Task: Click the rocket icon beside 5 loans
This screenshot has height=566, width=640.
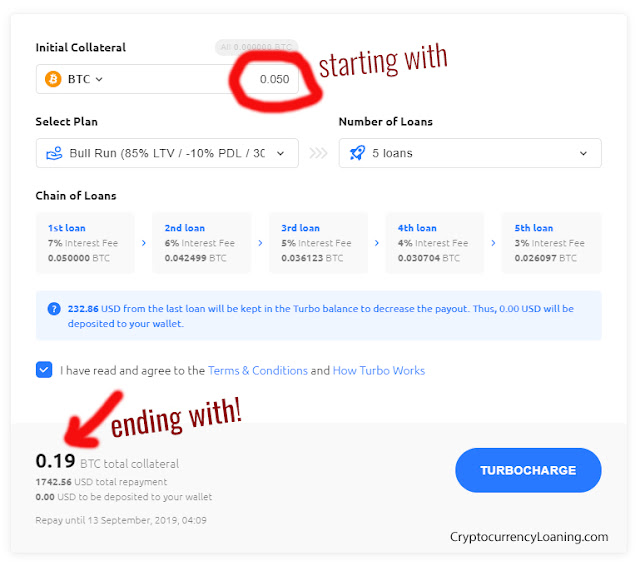Action: [358, 153]
